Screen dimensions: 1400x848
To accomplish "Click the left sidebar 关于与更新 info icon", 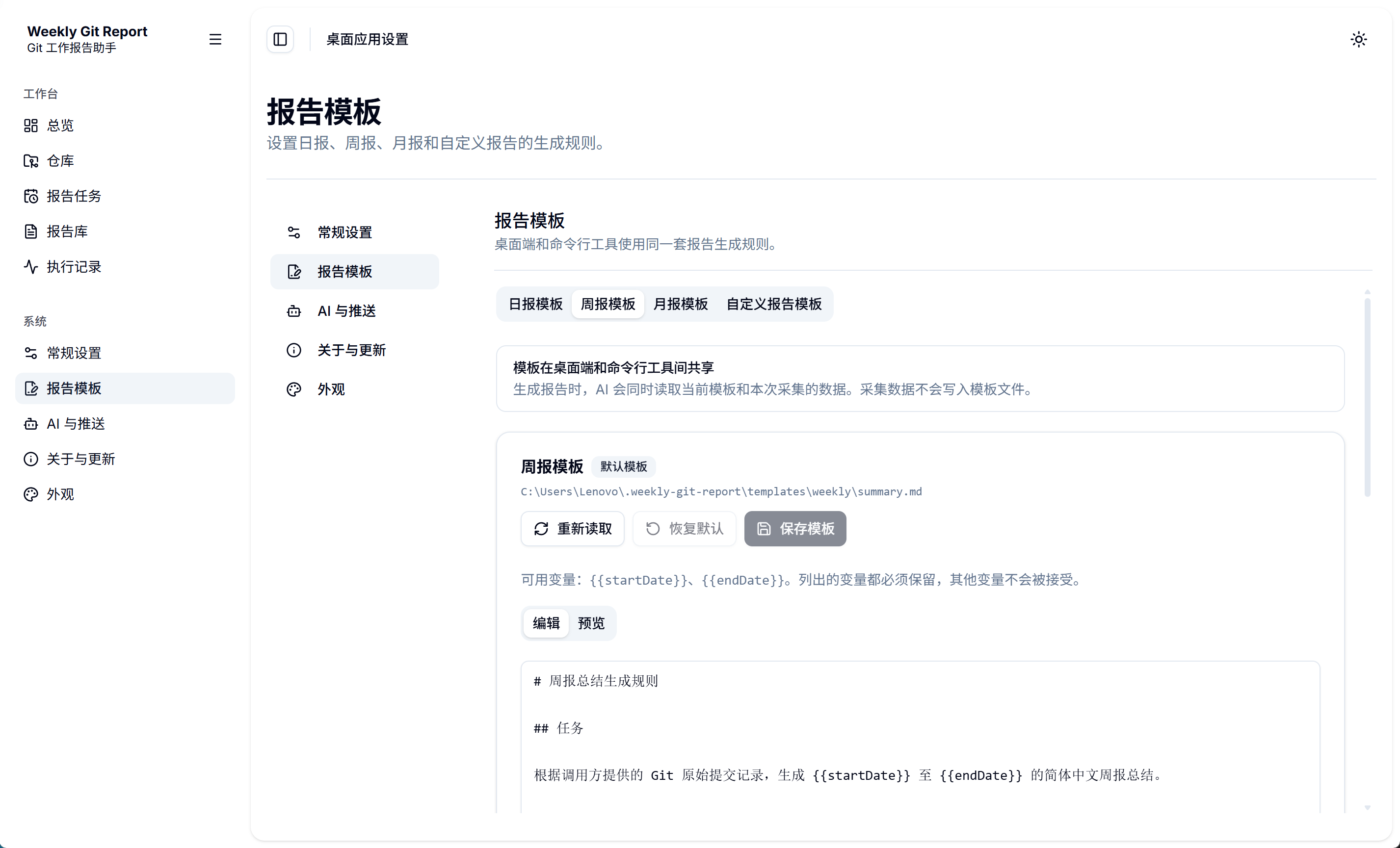I will click(31, 459).
